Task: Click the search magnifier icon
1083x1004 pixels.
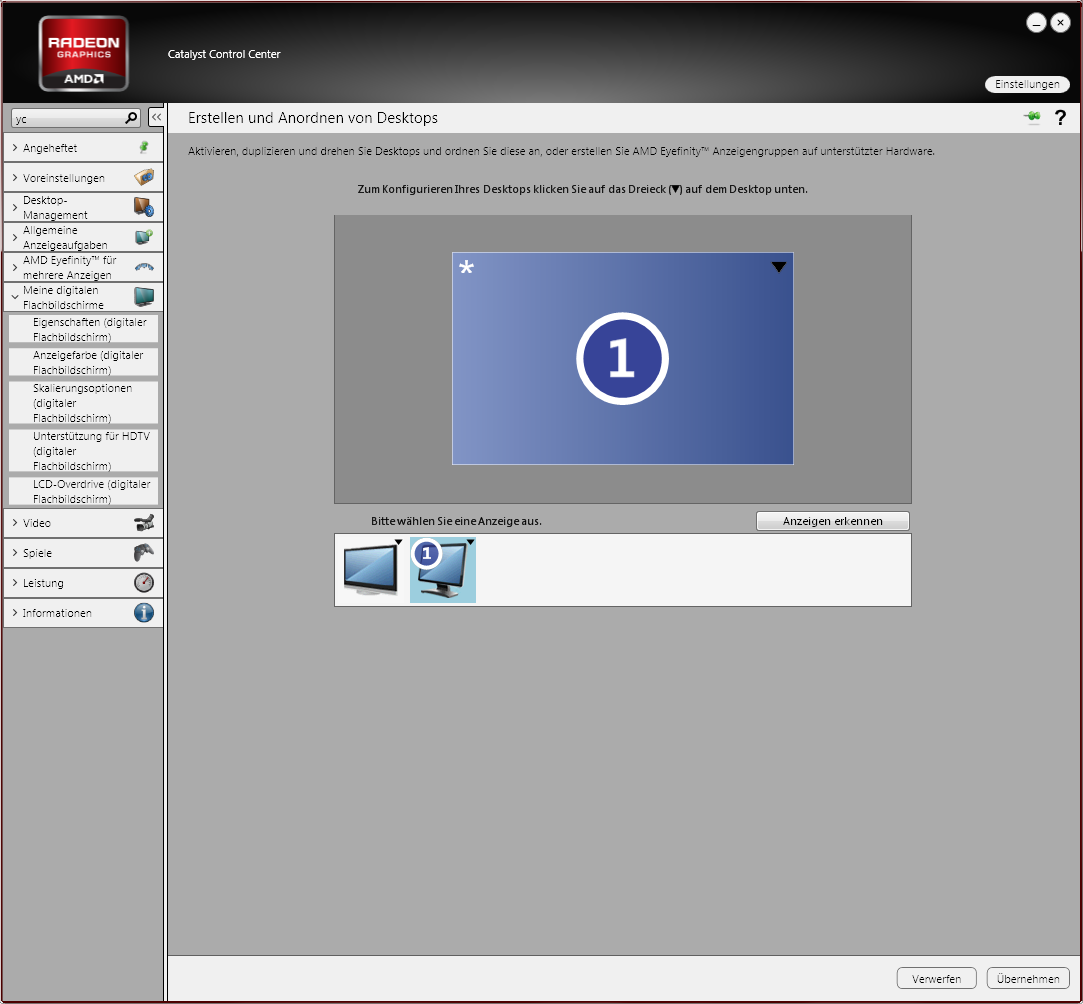Action: pyautogui.click(x=131, y=118)
